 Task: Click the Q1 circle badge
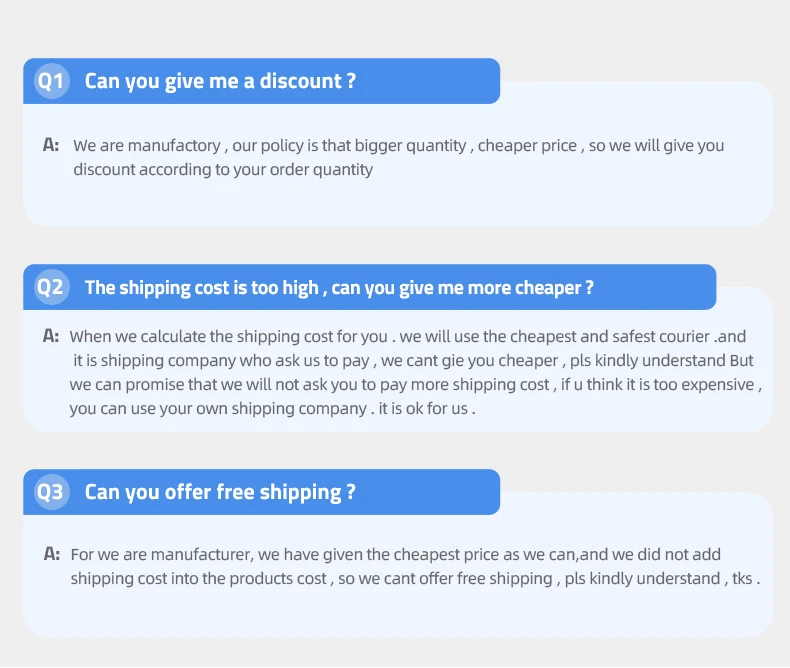click(x=50, y=81)
